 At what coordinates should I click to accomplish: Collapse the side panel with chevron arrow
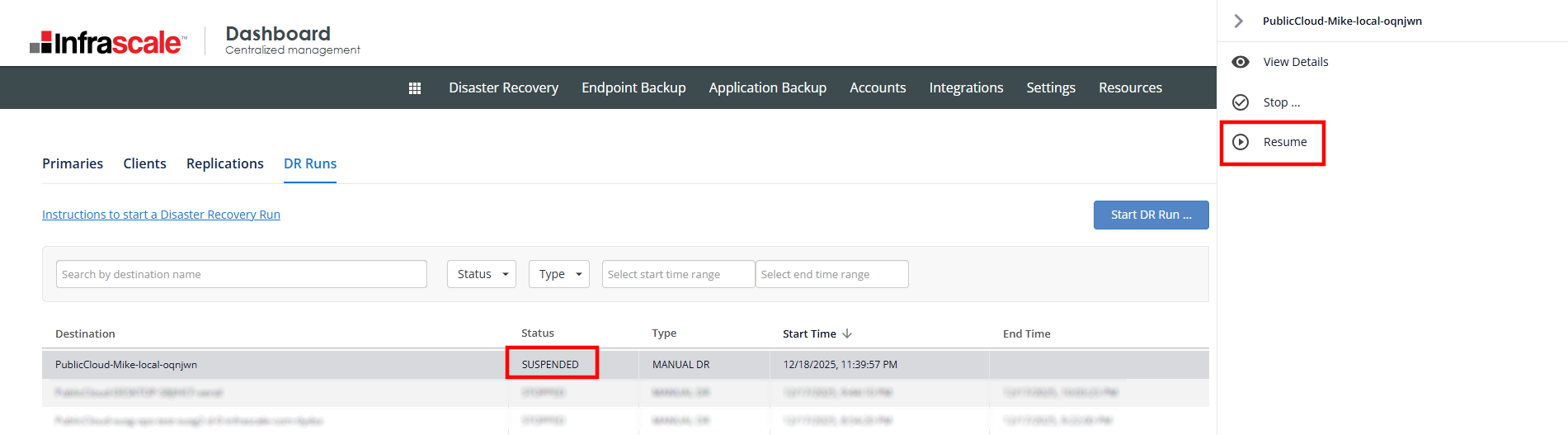point(1238,21)
